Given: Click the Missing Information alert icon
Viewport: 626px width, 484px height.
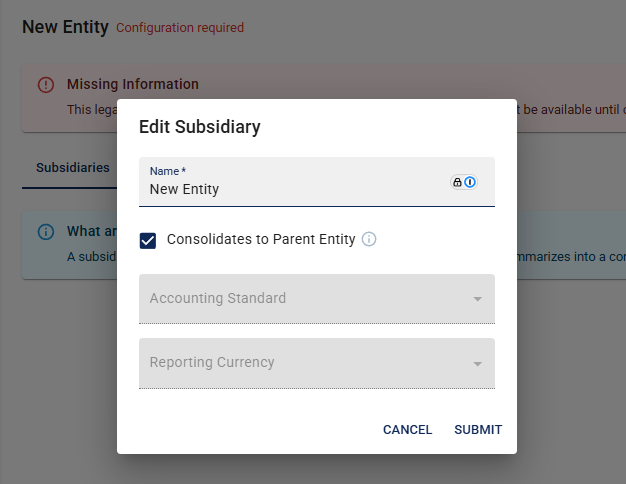Looking at the screenshot, I should pos(46,85).
